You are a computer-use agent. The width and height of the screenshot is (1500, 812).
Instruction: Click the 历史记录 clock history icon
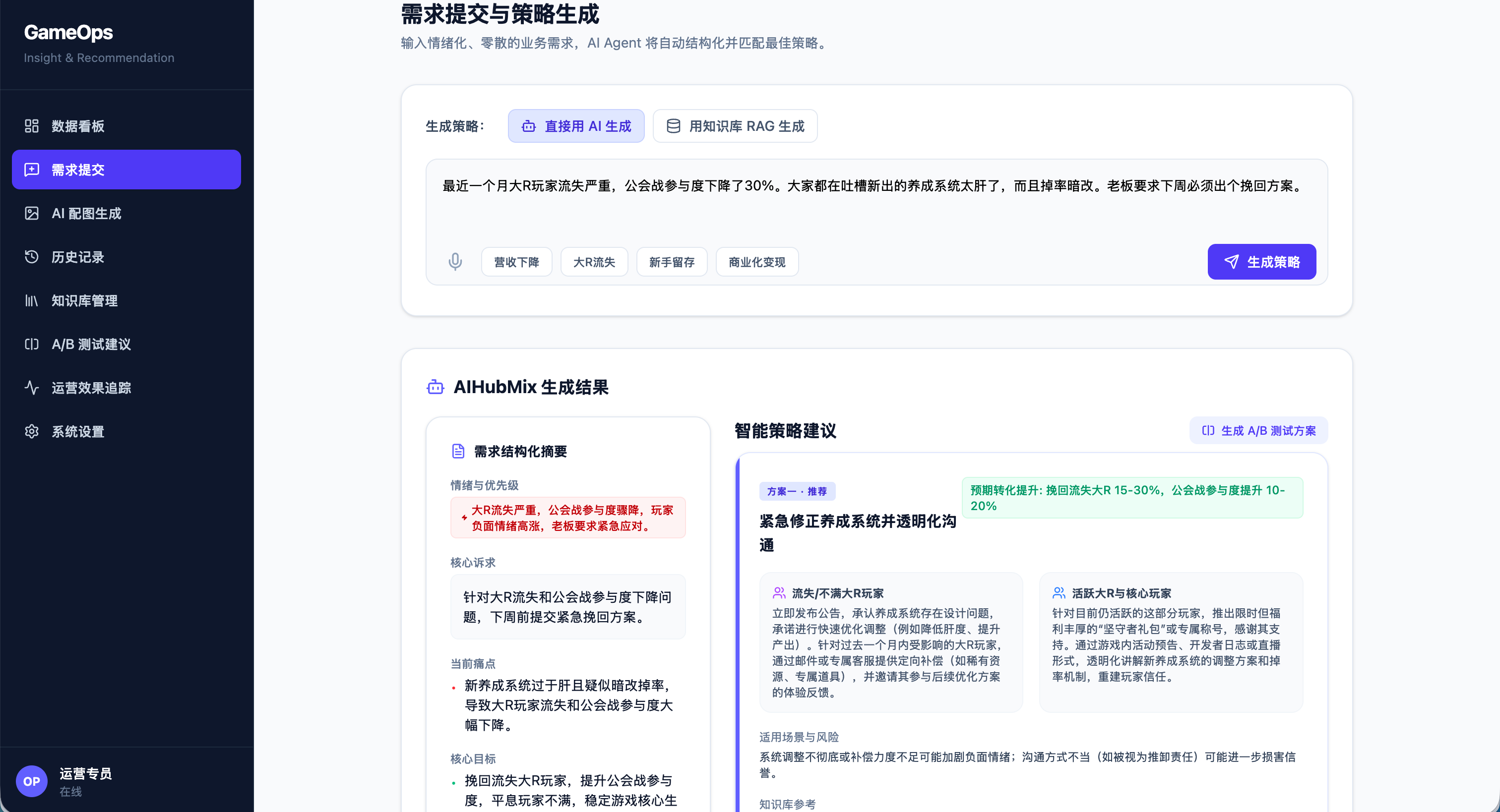click(x=31, y=257)
